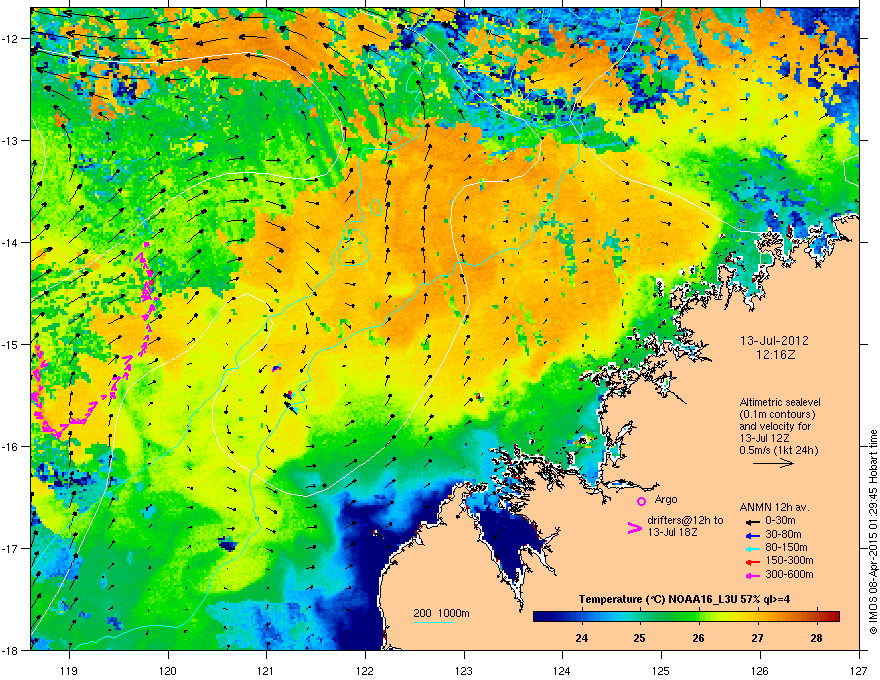The image size is (880, 680).
Task: Click latitude axis label '-13'
Action: click(10, 141)
